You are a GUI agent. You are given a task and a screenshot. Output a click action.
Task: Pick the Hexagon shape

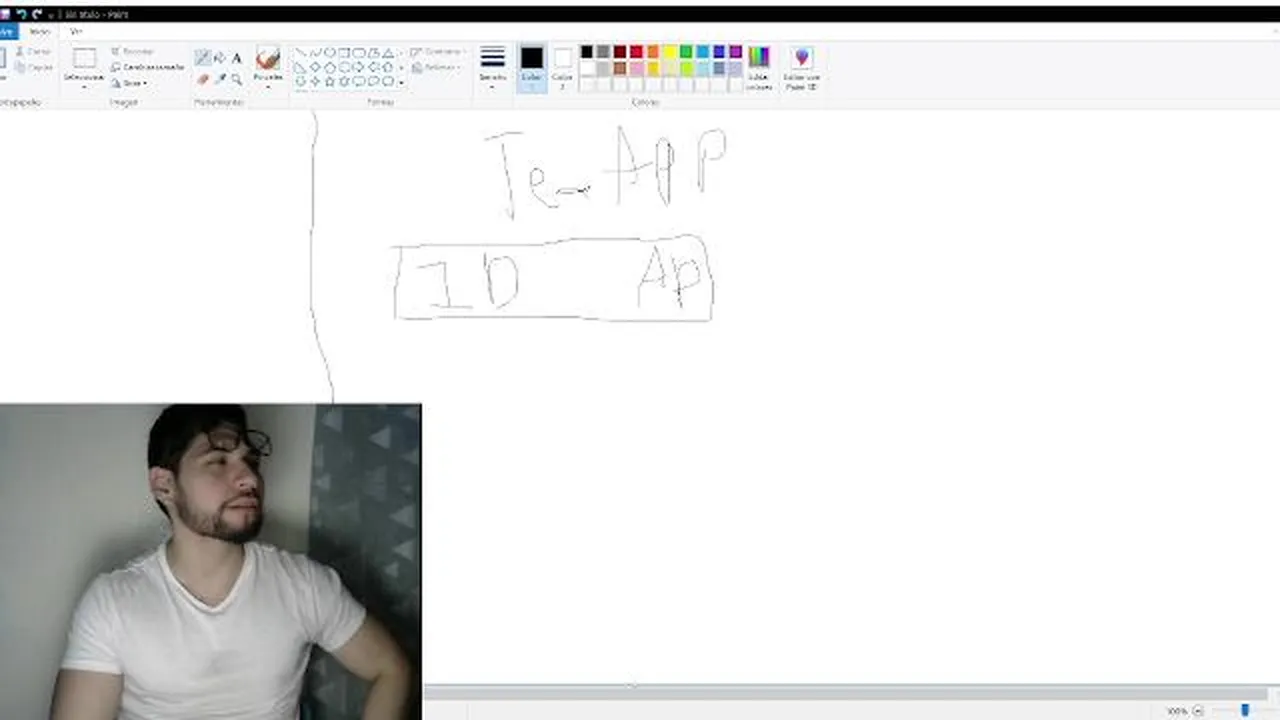pos(343,67)
